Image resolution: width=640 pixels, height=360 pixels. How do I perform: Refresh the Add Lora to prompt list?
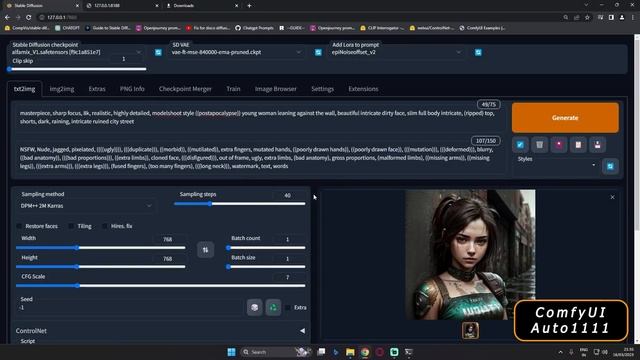pyautogui.click(x=478, y=53)
